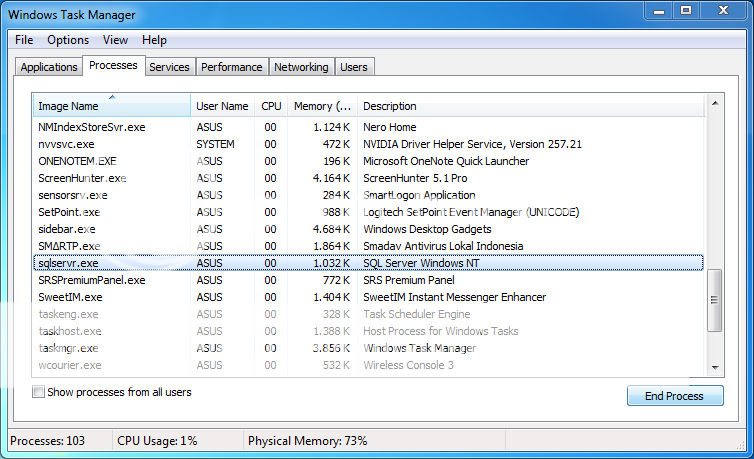Open the Help menu
Image resolution: width=754 pixels, height=459 pixels.
pos(154,40)
